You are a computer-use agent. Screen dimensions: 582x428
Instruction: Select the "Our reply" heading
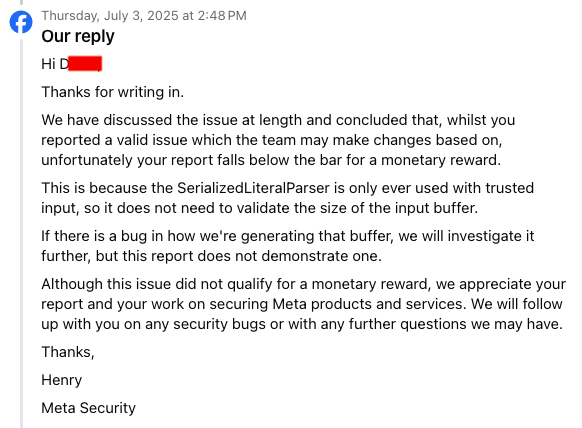[x=78, y=36]
